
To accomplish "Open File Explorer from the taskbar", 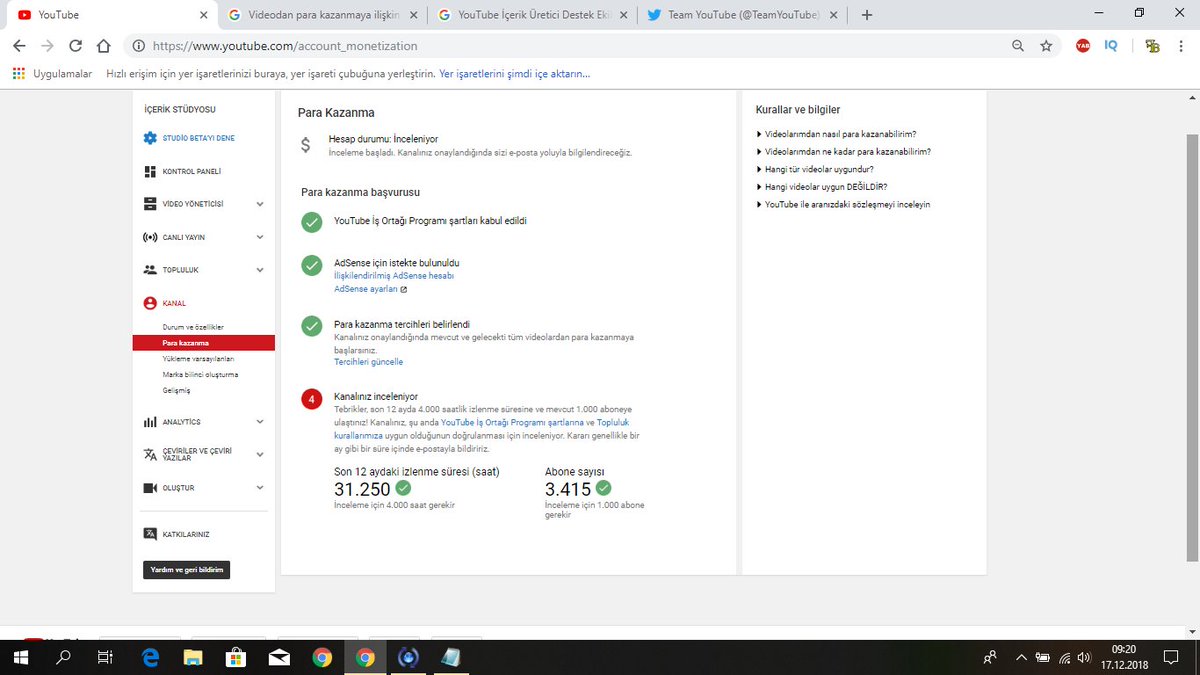I will (194, 657).
